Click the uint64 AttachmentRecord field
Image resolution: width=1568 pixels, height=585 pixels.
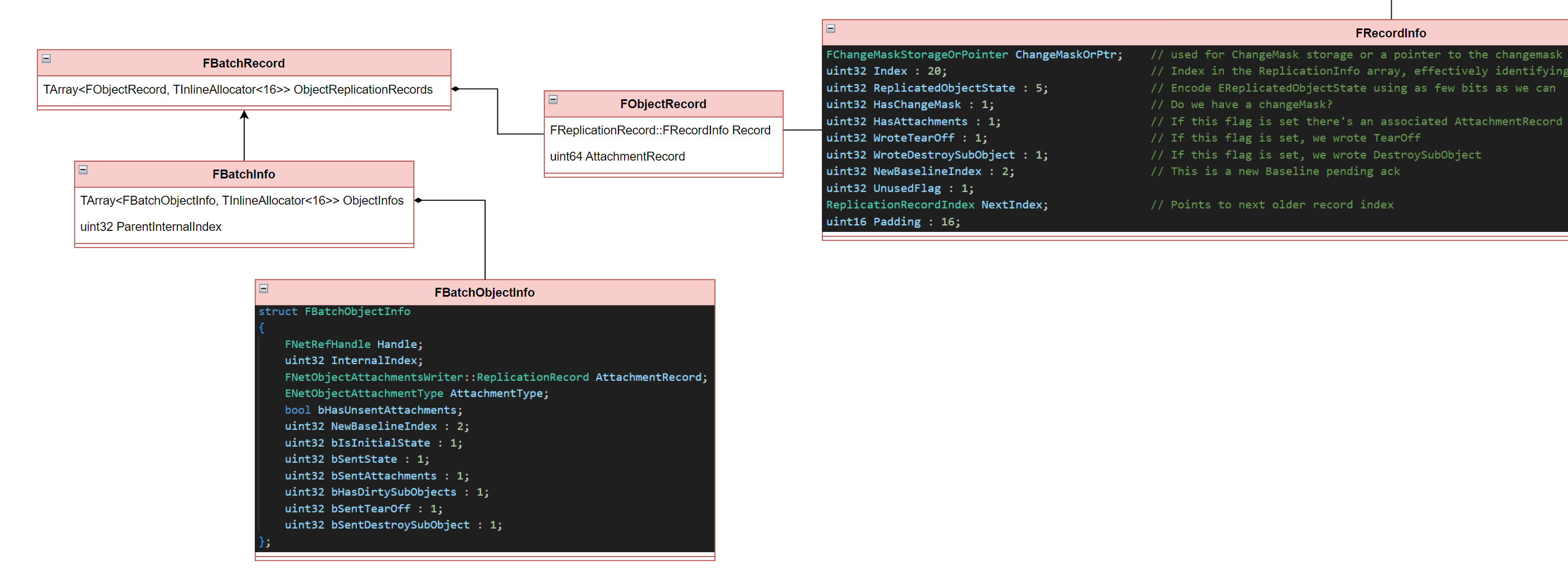pyautogui.click(x=617, y=157)
